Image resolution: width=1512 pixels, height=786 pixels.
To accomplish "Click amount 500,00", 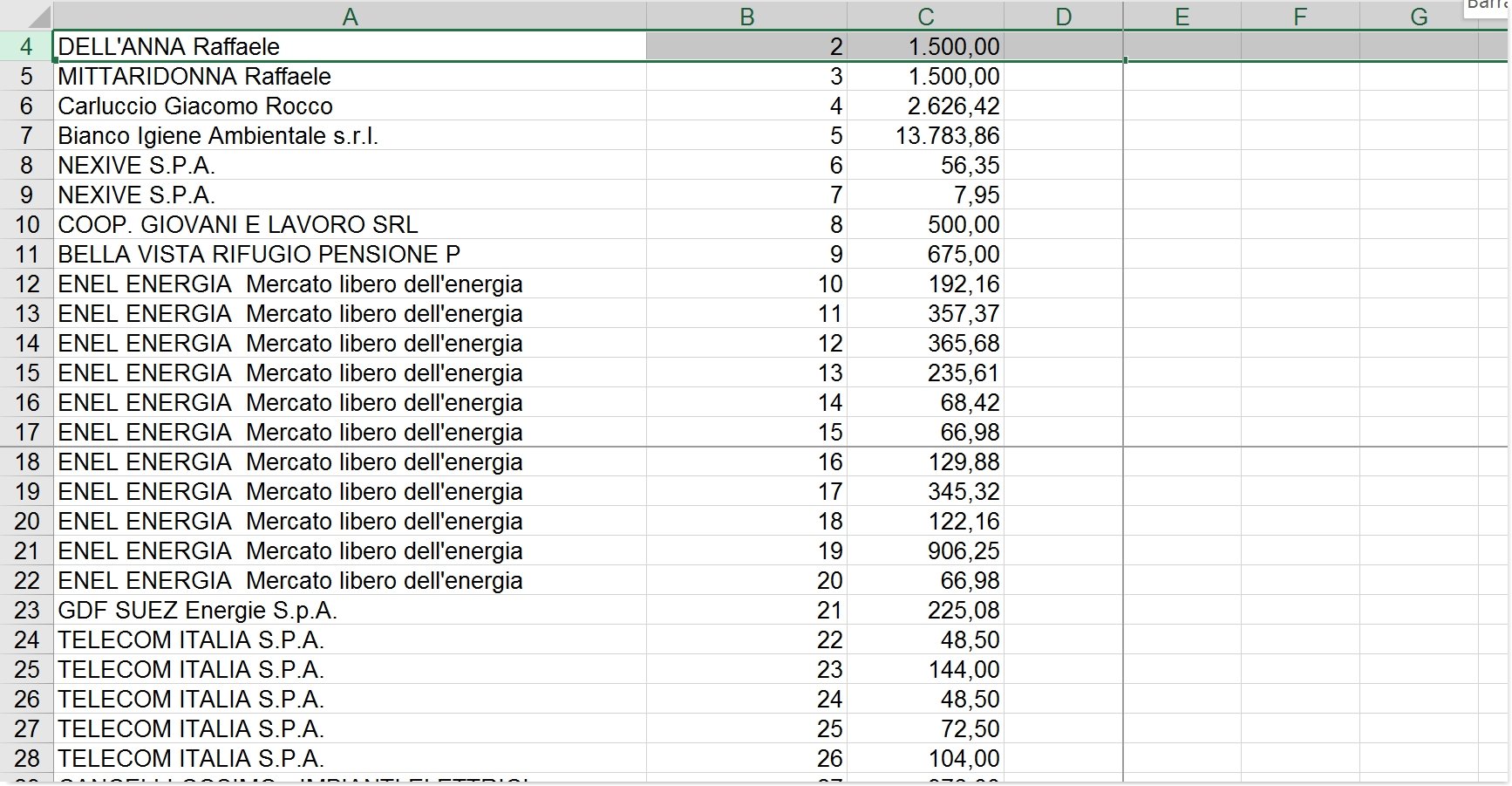I will coord(925,224).
